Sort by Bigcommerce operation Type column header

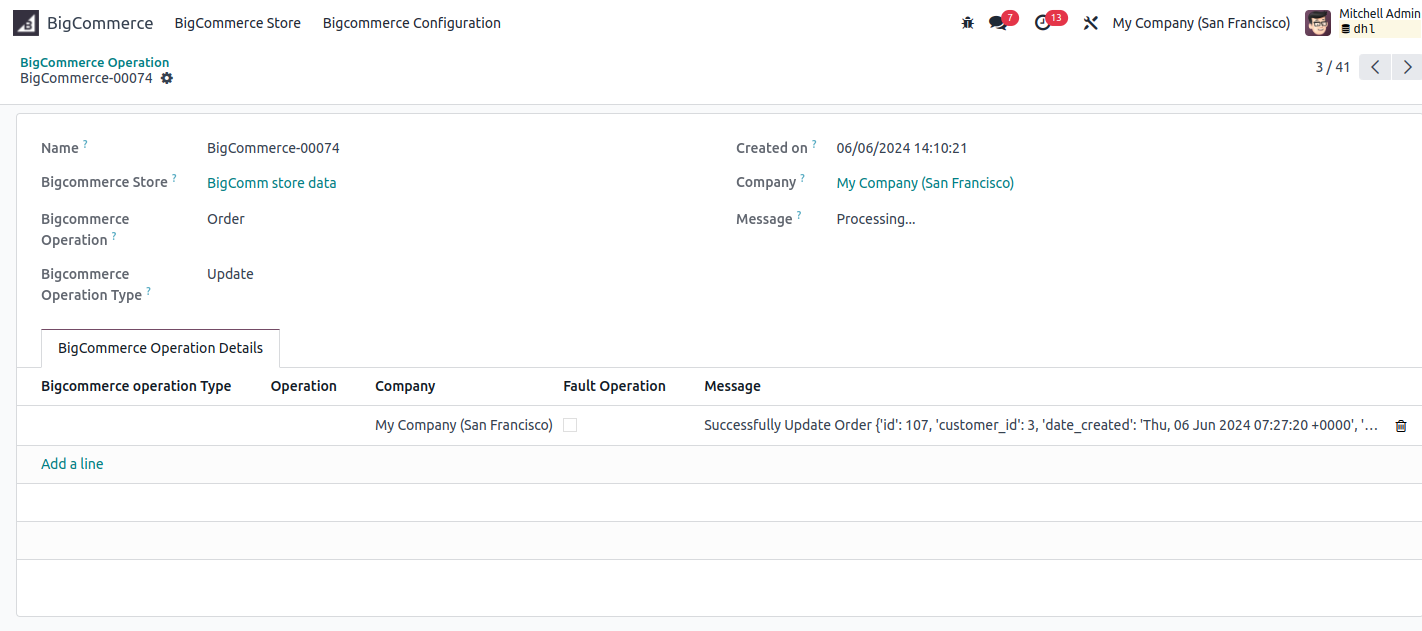(136, 386)
